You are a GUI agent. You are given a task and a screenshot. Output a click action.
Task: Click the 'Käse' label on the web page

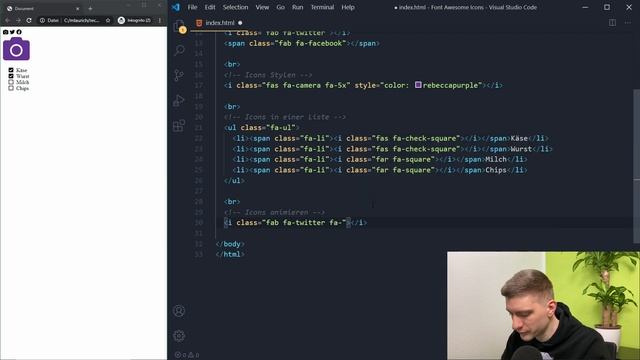[22, 70]
